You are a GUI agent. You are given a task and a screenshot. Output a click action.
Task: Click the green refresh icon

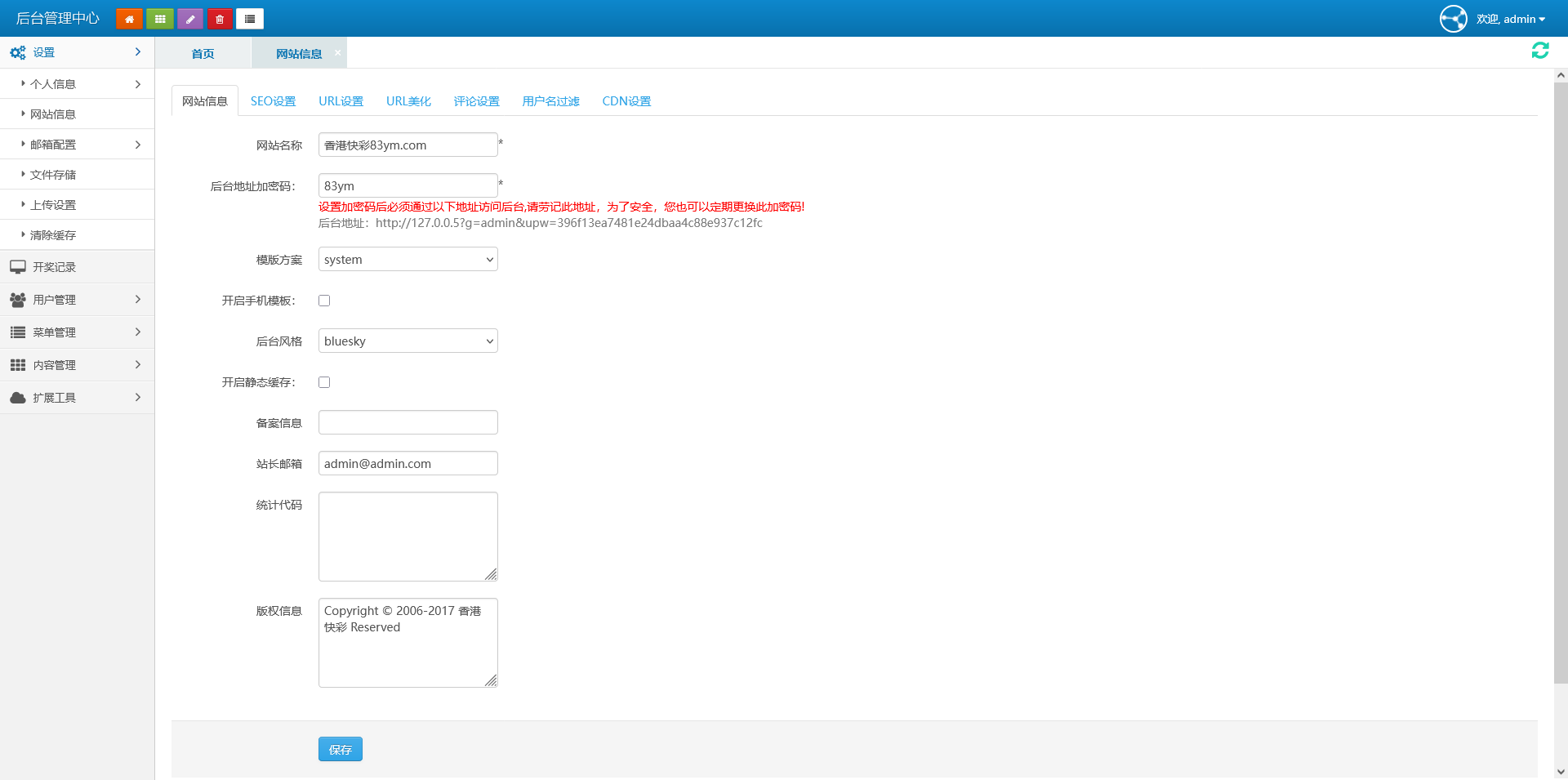[1540, 51]
